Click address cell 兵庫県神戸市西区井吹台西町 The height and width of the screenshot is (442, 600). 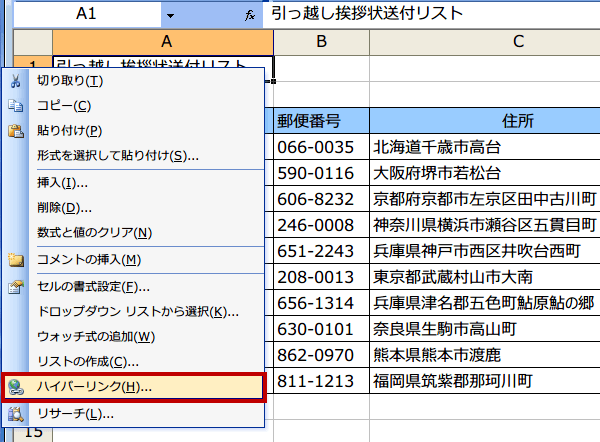(x=485, y=251)
